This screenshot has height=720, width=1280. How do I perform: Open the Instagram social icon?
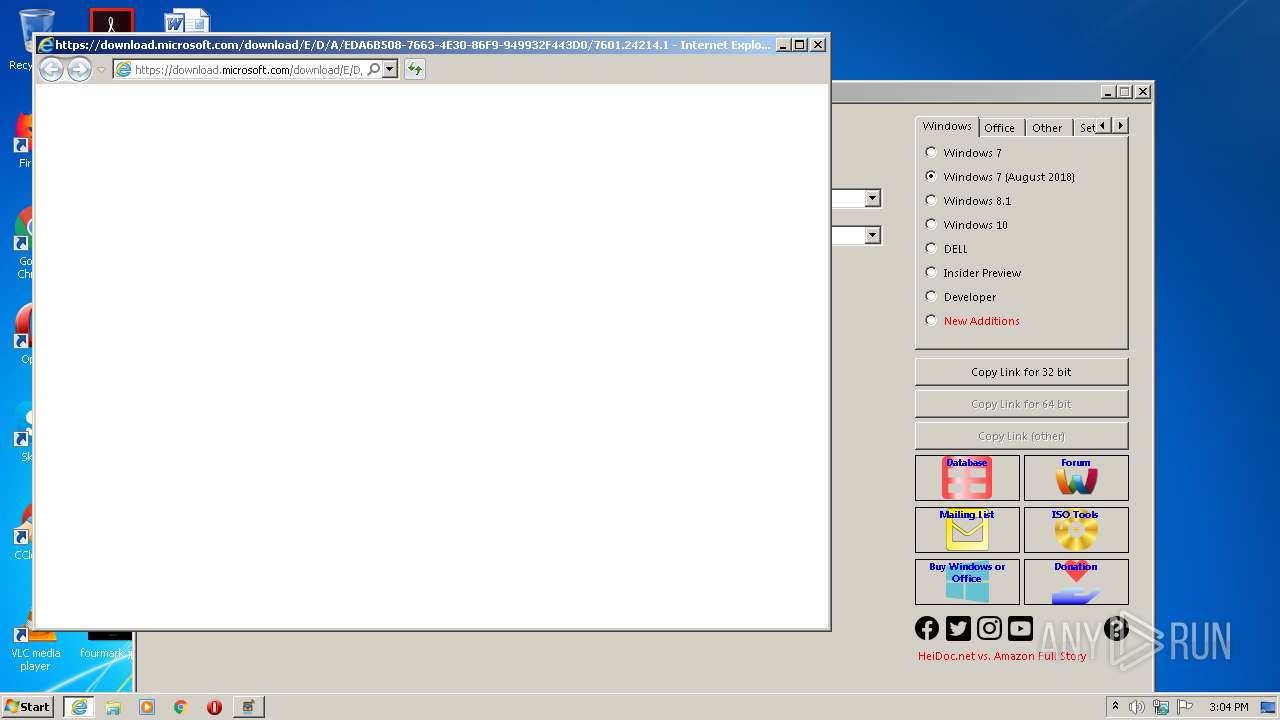pos(989,628)
